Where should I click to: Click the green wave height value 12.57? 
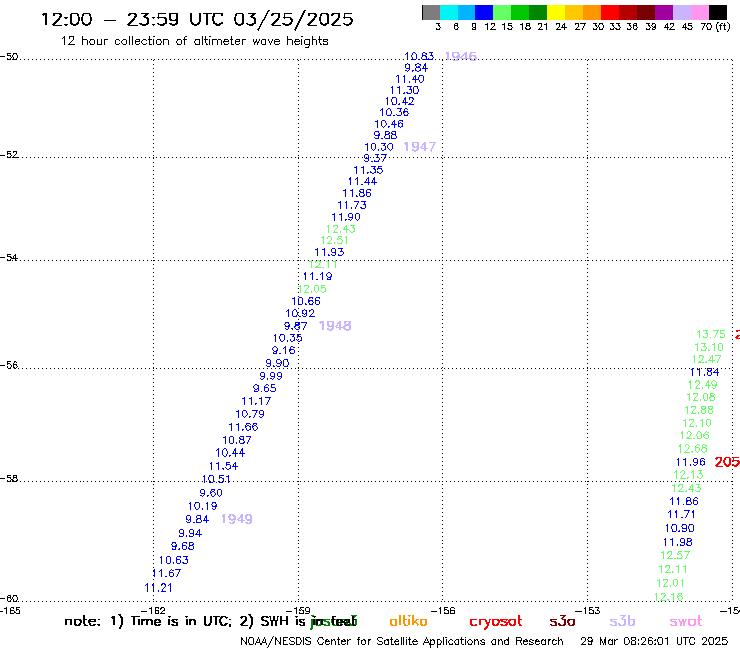[x=675, y=556]
